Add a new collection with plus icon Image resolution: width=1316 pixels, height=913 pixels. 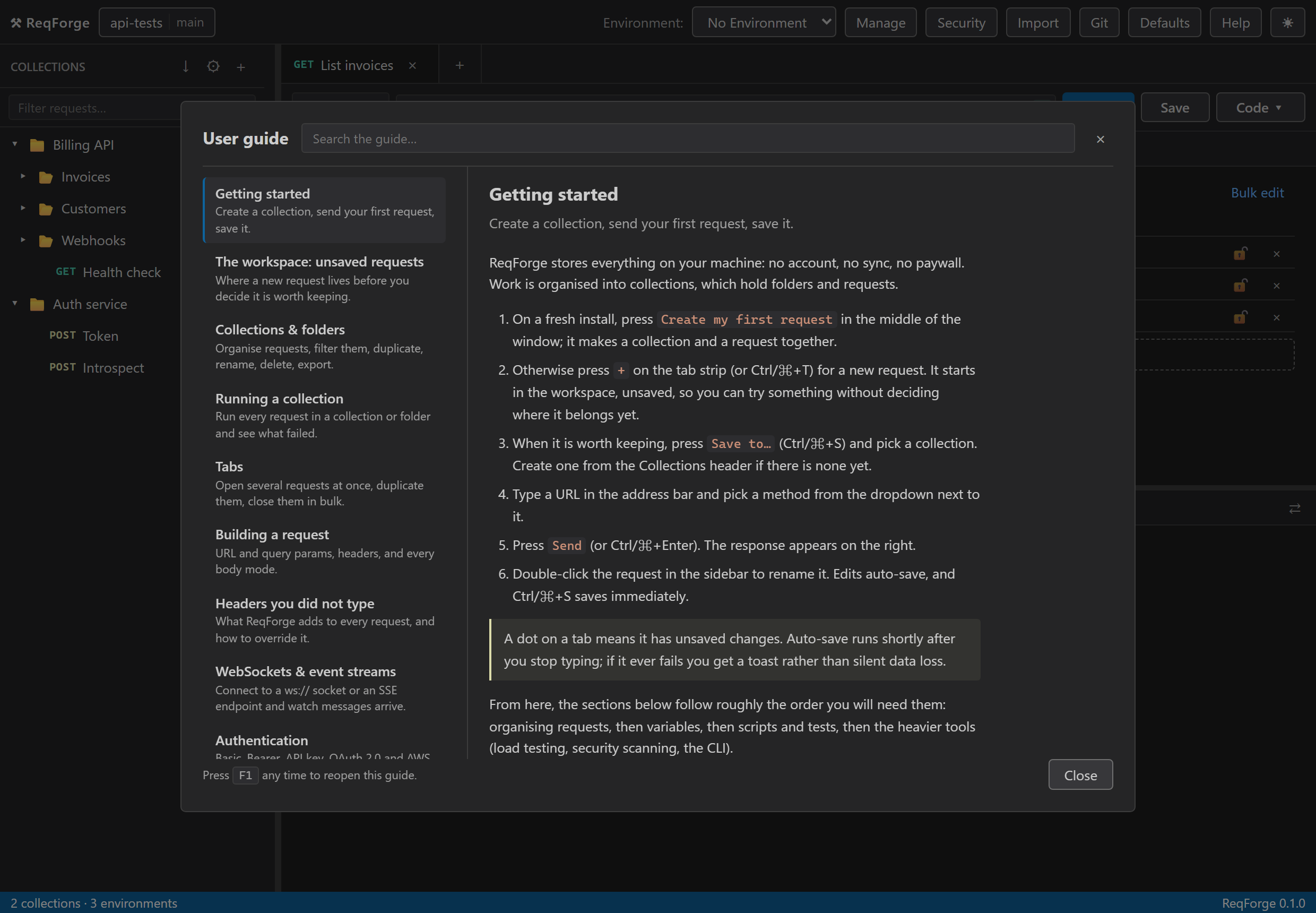[x=241, y=67]
